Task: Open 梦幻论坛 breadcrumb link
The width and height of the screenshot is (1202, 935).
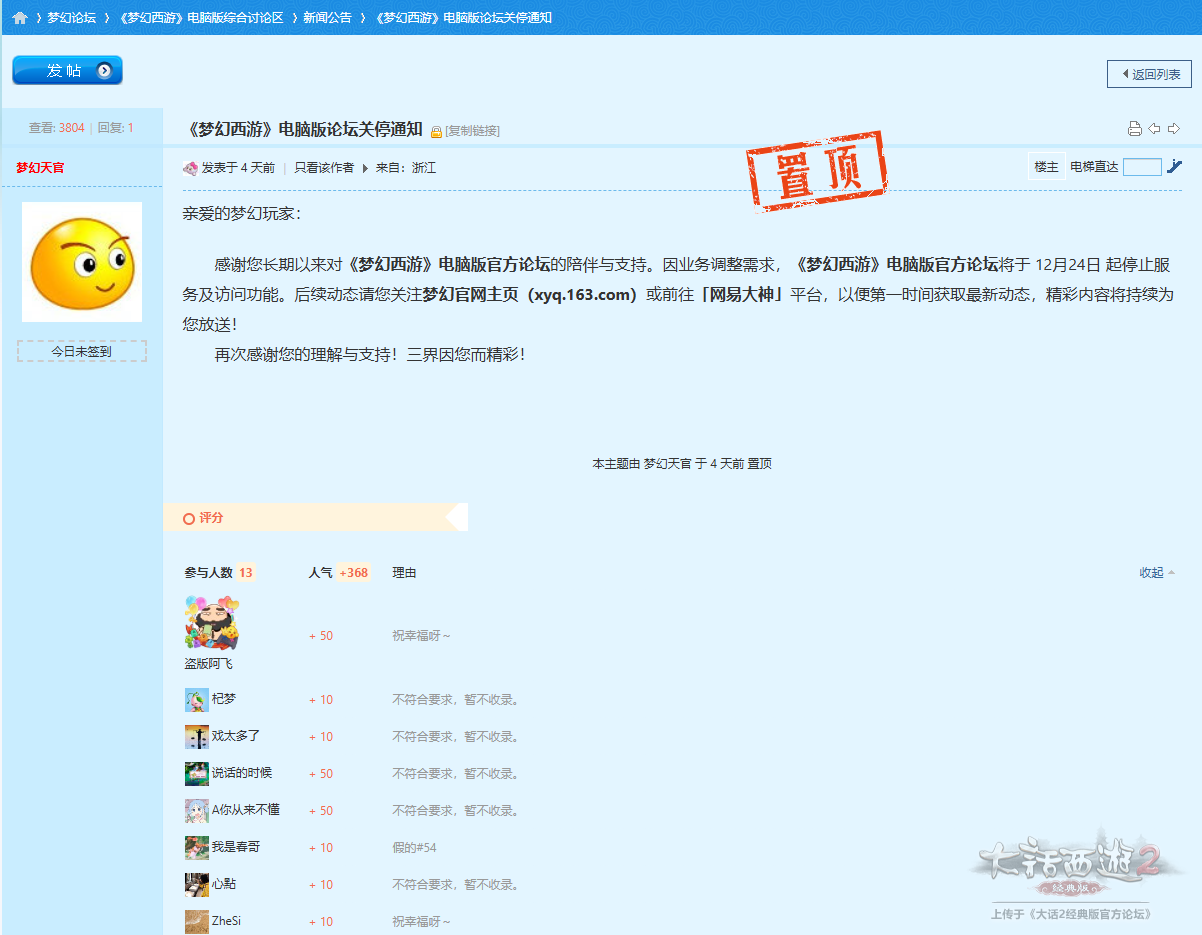Action: (72, 18)
